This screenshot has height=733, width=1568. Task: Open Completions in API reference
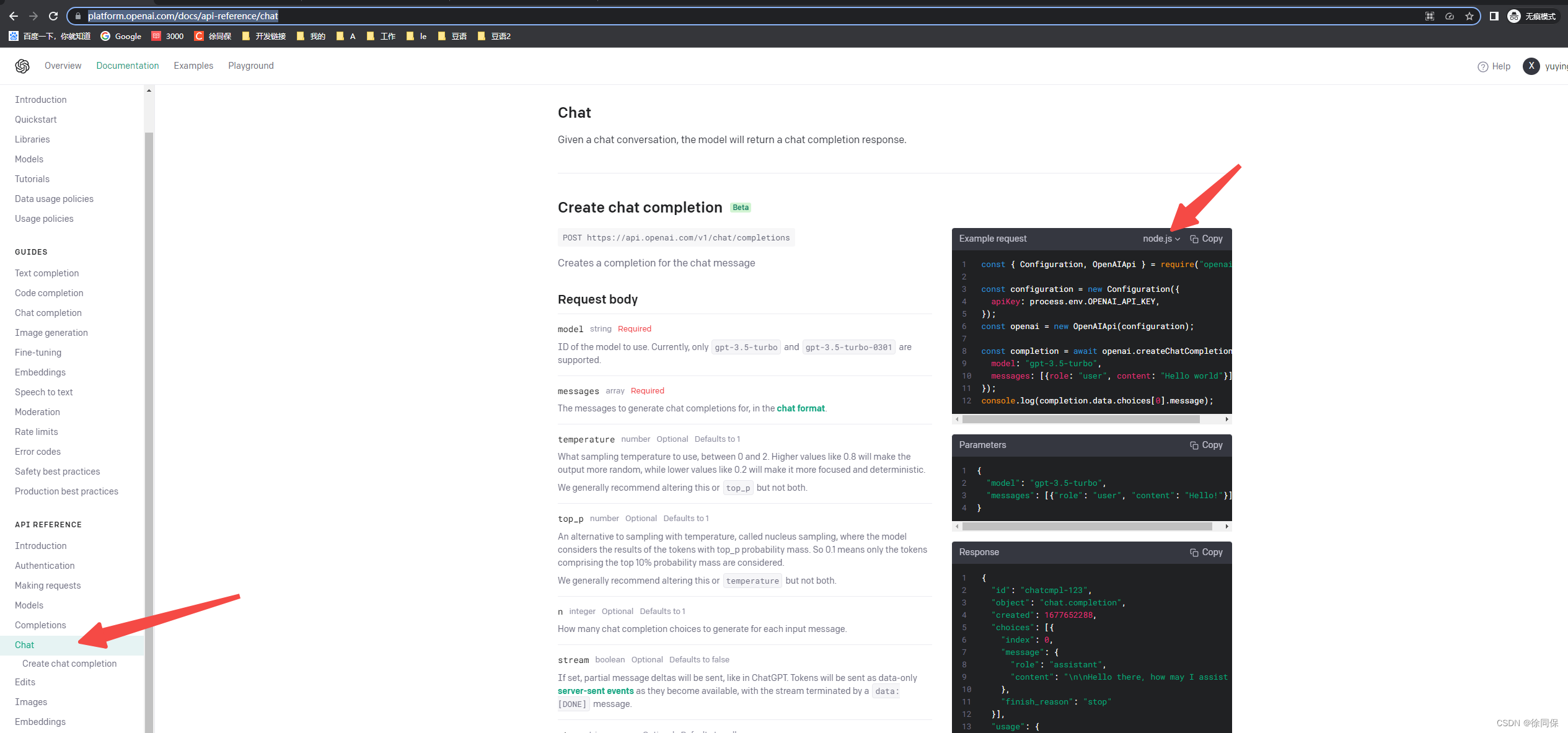[x=40, y=625]
